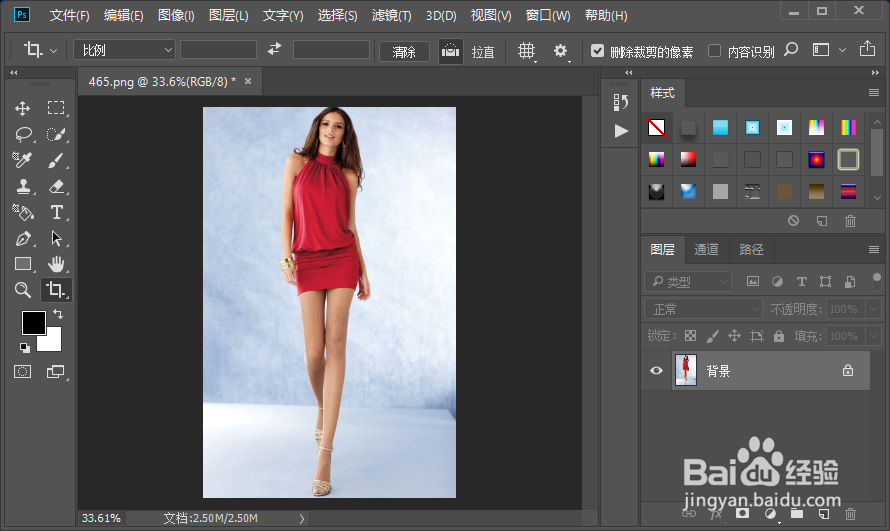The width and height of the screenshot is (890, 531).
Task: Select the Move tool
Action: click(22, 108)
